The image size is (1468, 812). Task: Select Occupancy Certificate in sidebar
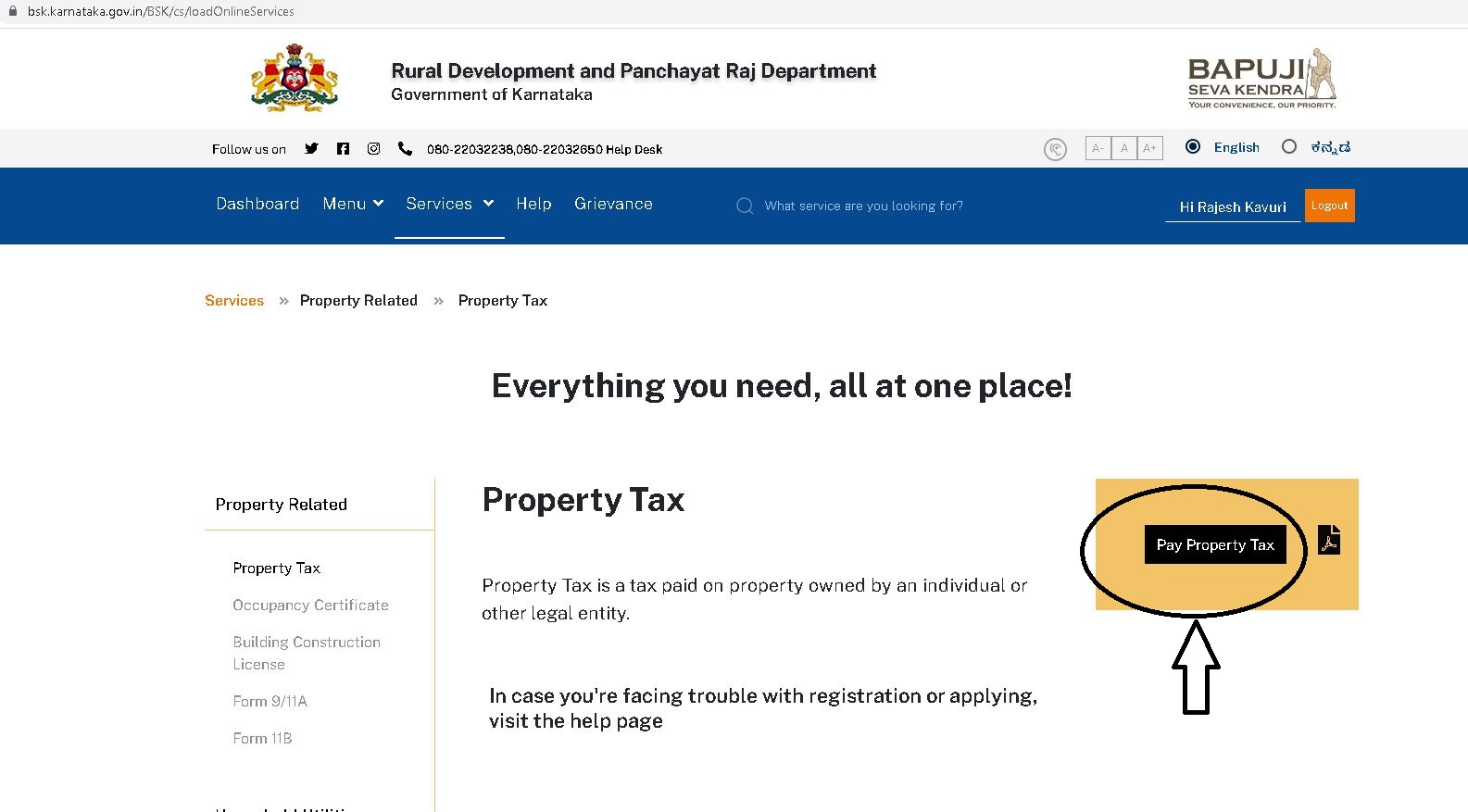(x=310, y=605)
